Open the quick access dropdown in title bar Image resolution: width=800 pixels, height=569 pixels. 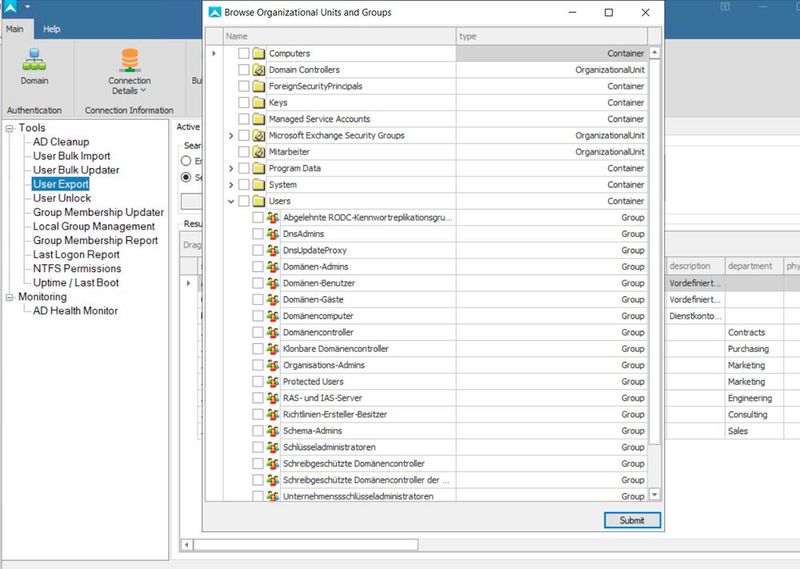(28, 7)
